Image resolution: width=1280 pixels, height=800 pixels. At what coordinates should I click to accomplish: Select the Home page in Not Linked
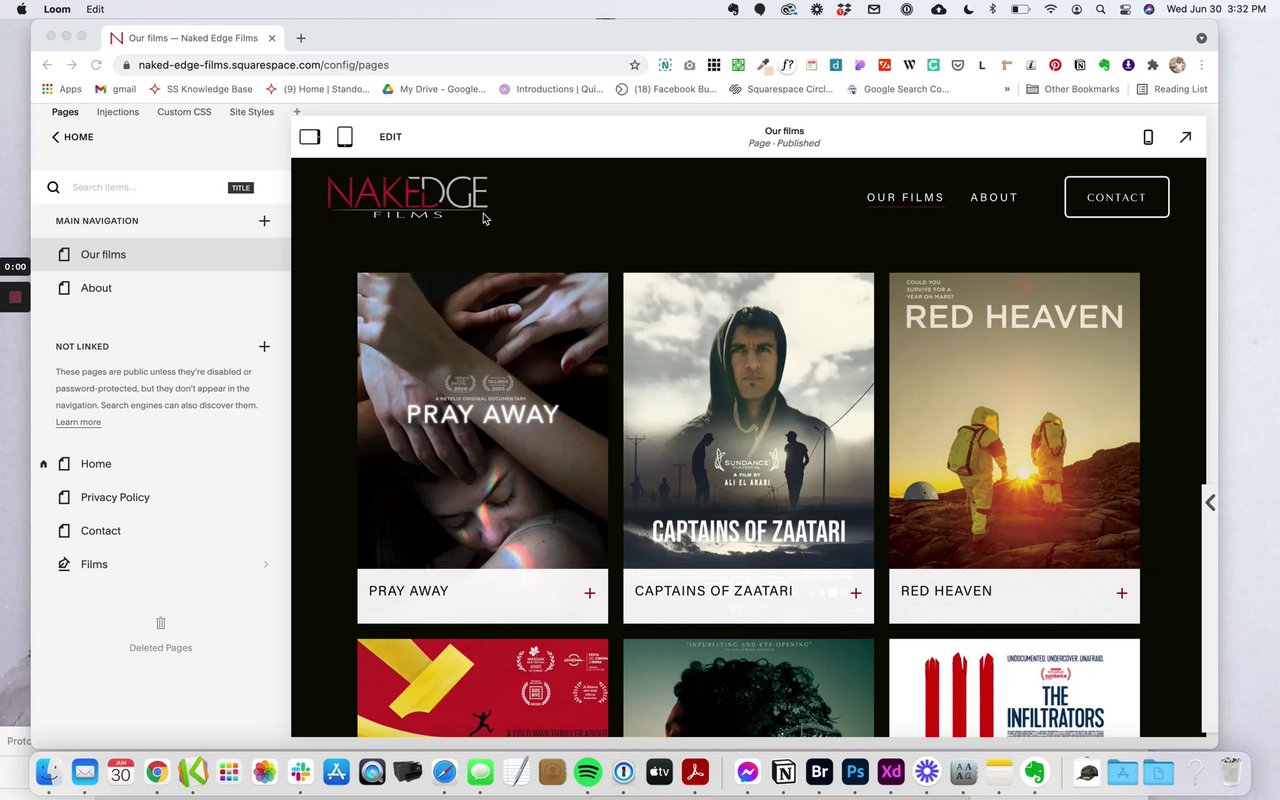(161, 464)
